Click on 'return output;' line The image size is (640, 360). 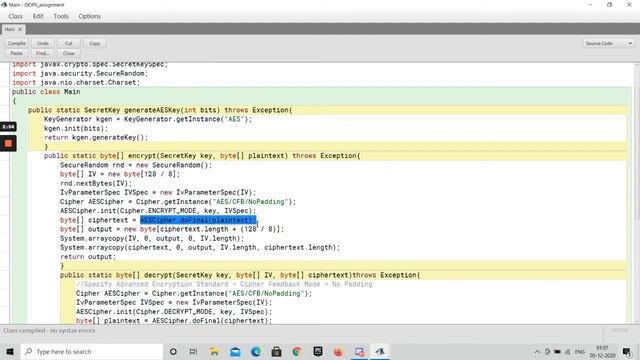[x=88, y=257]
